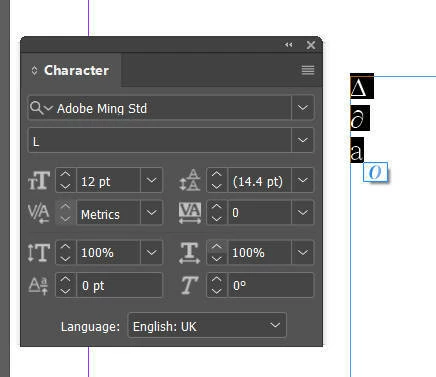This screenshot has width=436, height=377.
Task: Click the horizontal scale 100% field
Action: 260,252
